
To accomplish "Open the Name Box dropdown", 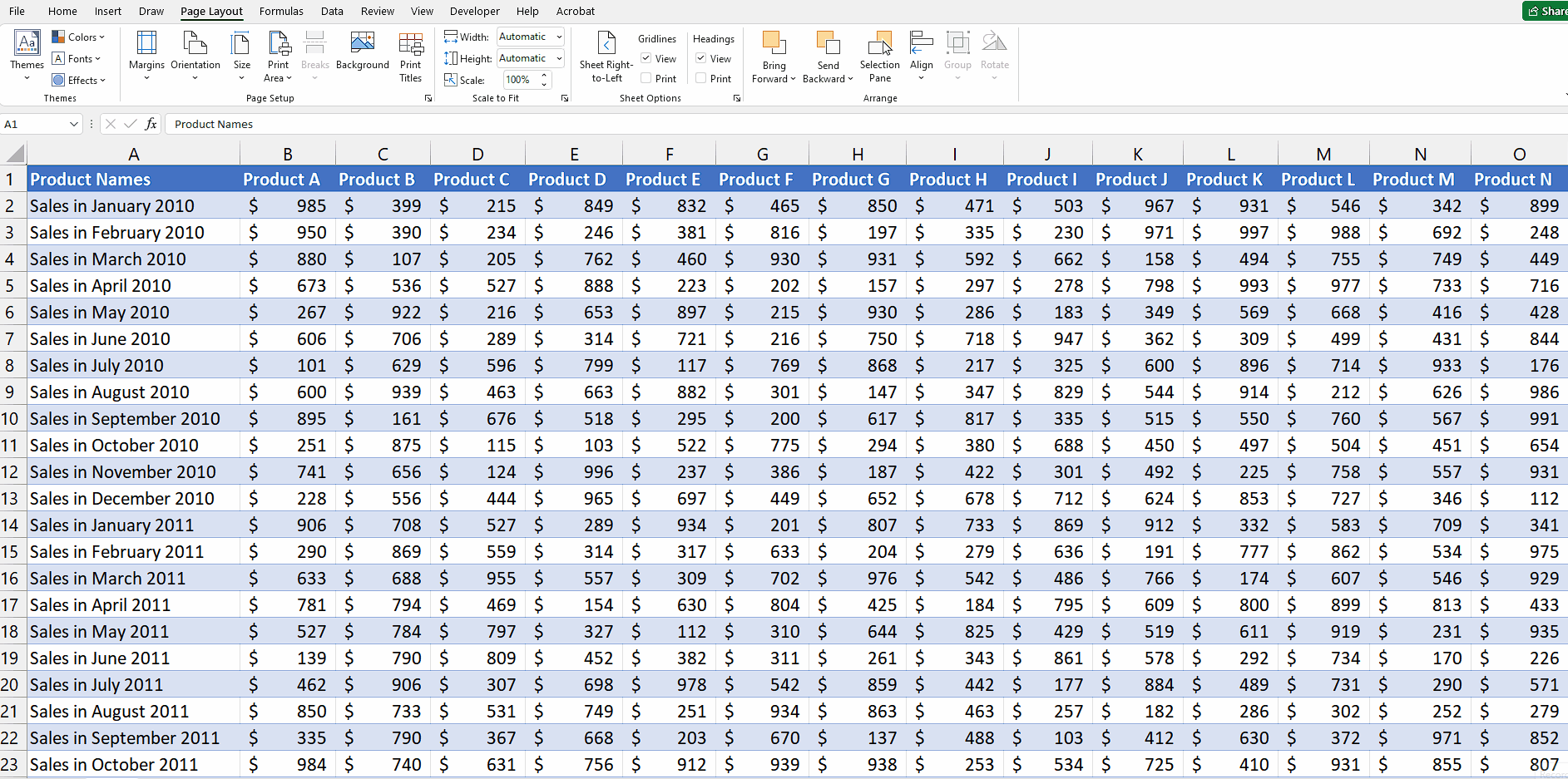I will click(73, 123).
